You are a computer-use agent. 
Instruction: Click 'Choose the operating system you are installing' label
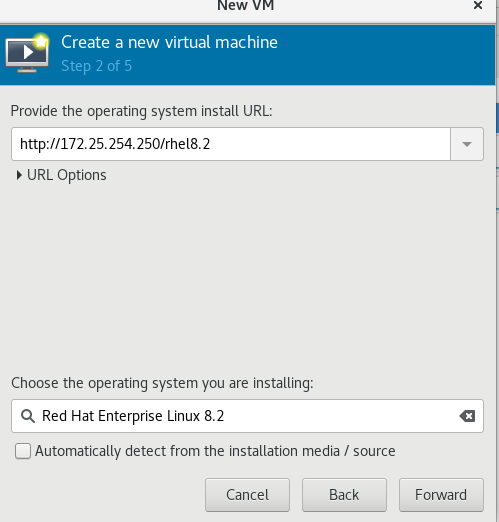tap(162, 383)
